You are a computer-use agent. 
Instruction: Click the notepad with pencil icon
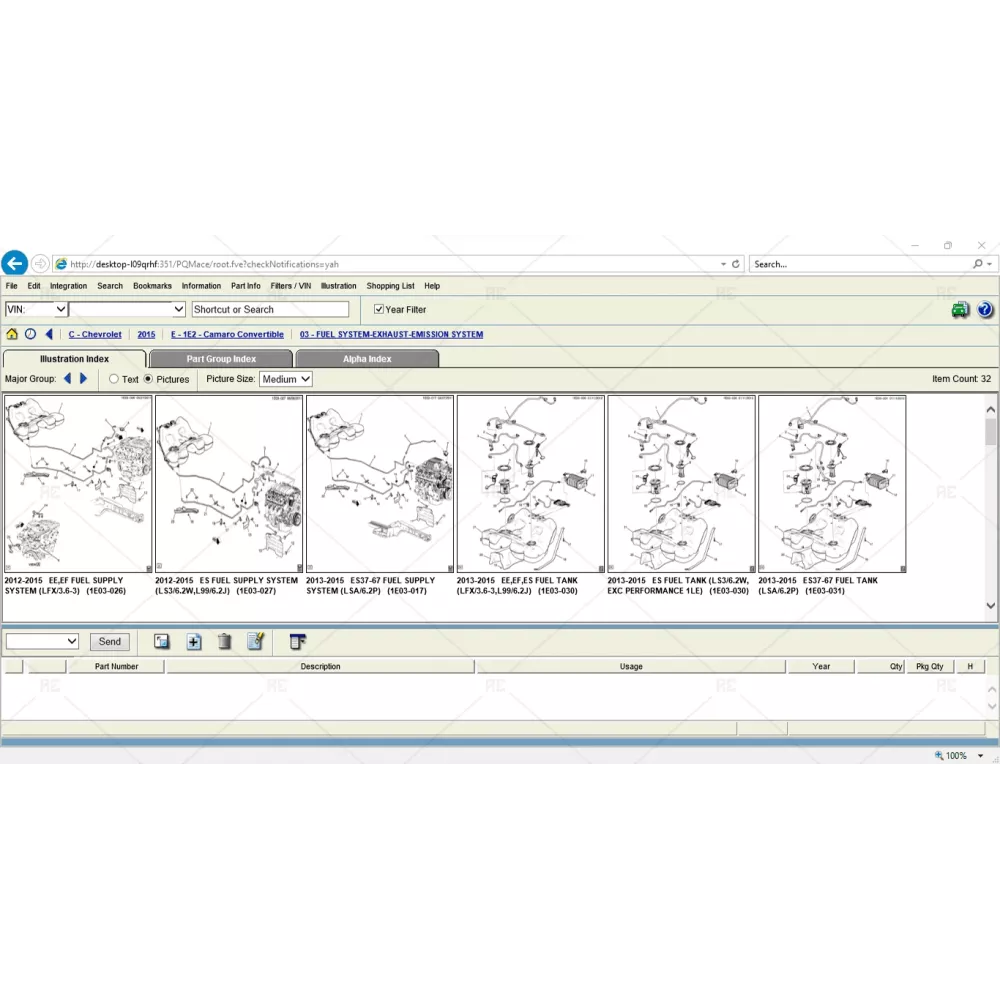[256, 642]
